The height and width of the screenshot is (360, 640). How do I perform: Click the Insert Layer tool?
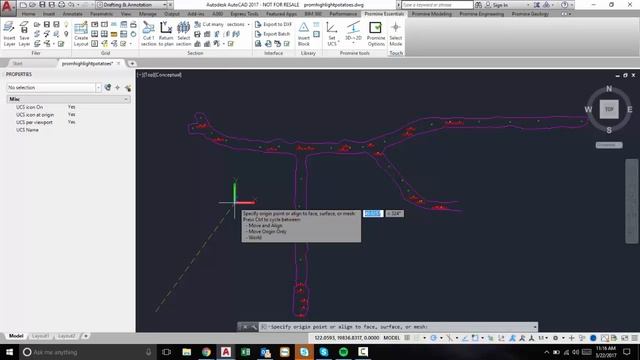9,33
